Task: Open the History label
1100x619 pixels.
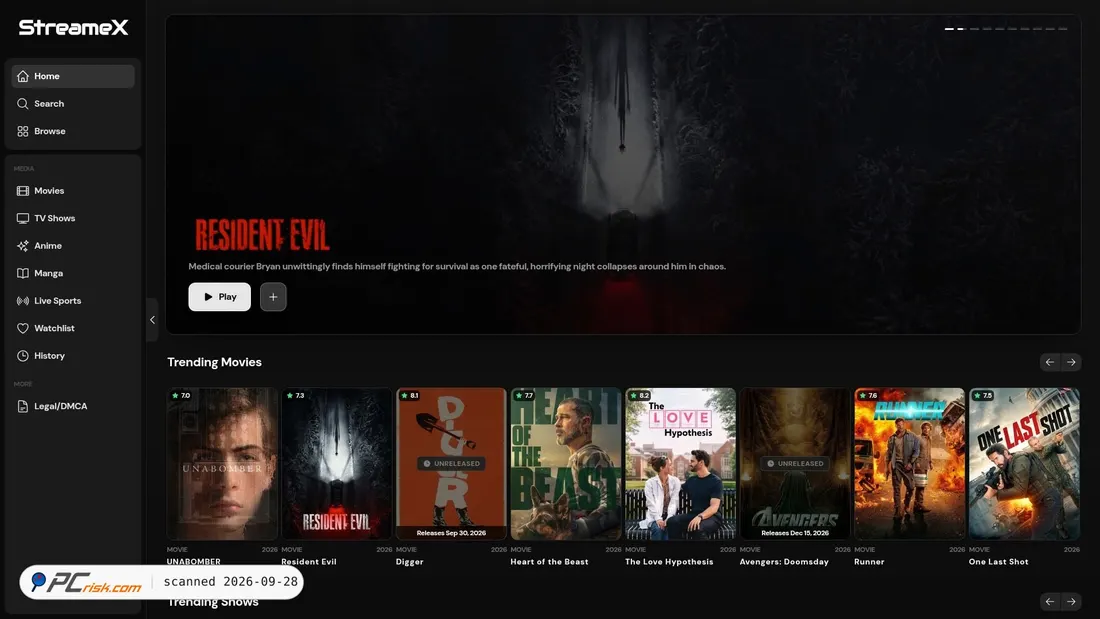Action: click(x=49, y=356)
